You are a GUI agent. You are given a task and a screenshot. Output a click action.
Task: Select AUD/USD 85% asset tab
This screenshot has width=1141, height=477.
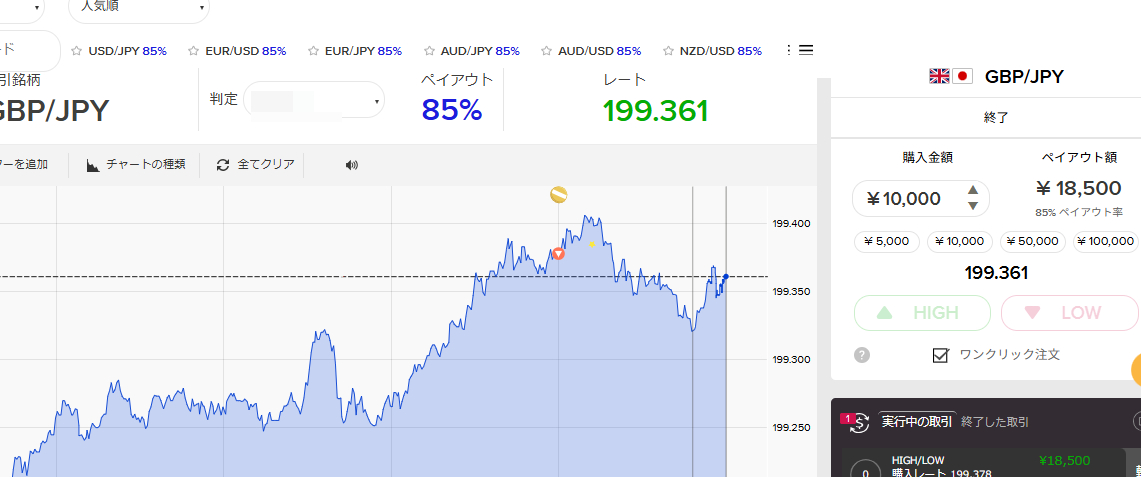click(600, 51)
